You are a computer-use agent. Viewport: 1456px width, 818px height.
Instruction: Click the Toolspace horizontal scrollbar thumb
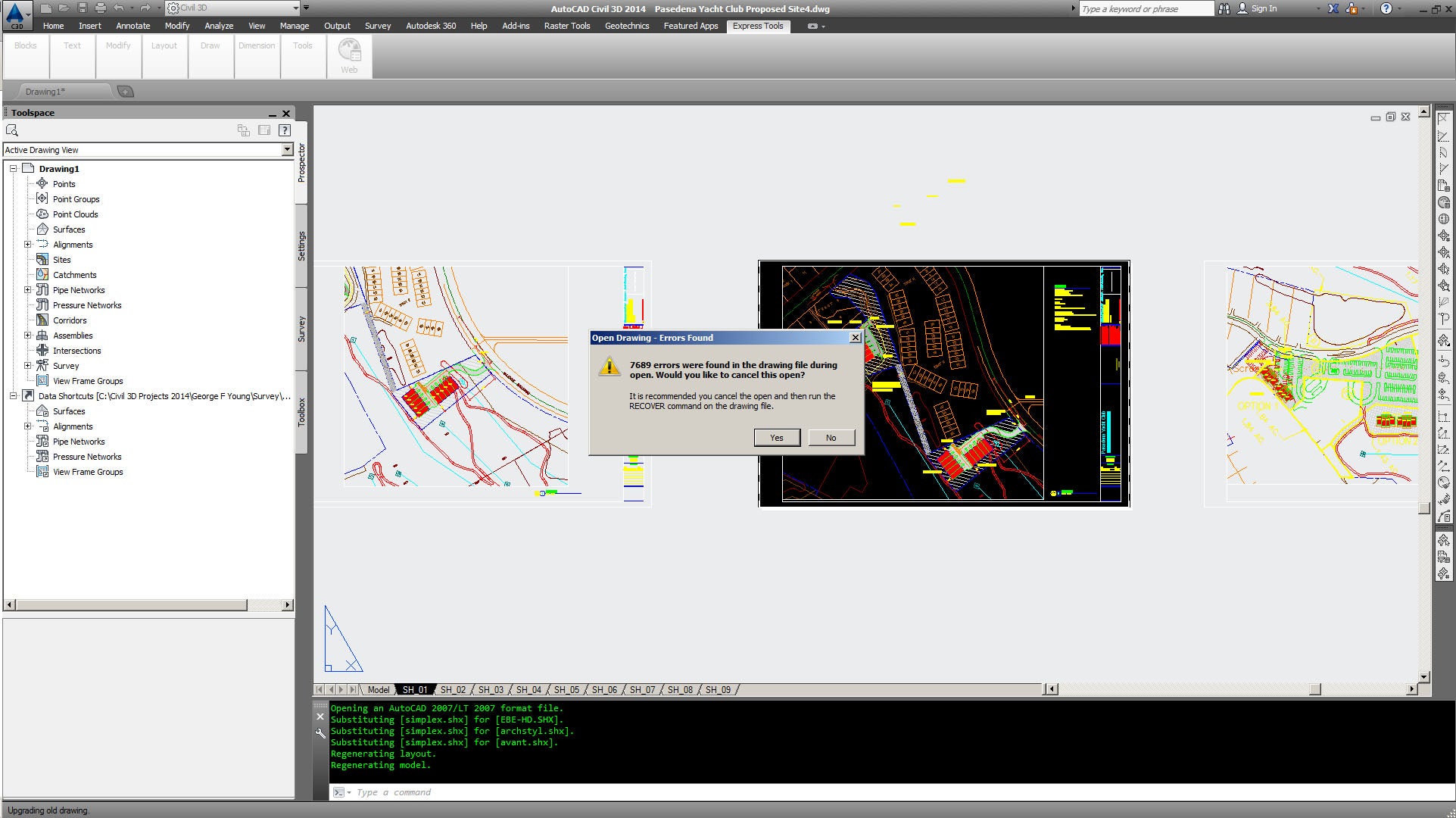coord(131,605)
